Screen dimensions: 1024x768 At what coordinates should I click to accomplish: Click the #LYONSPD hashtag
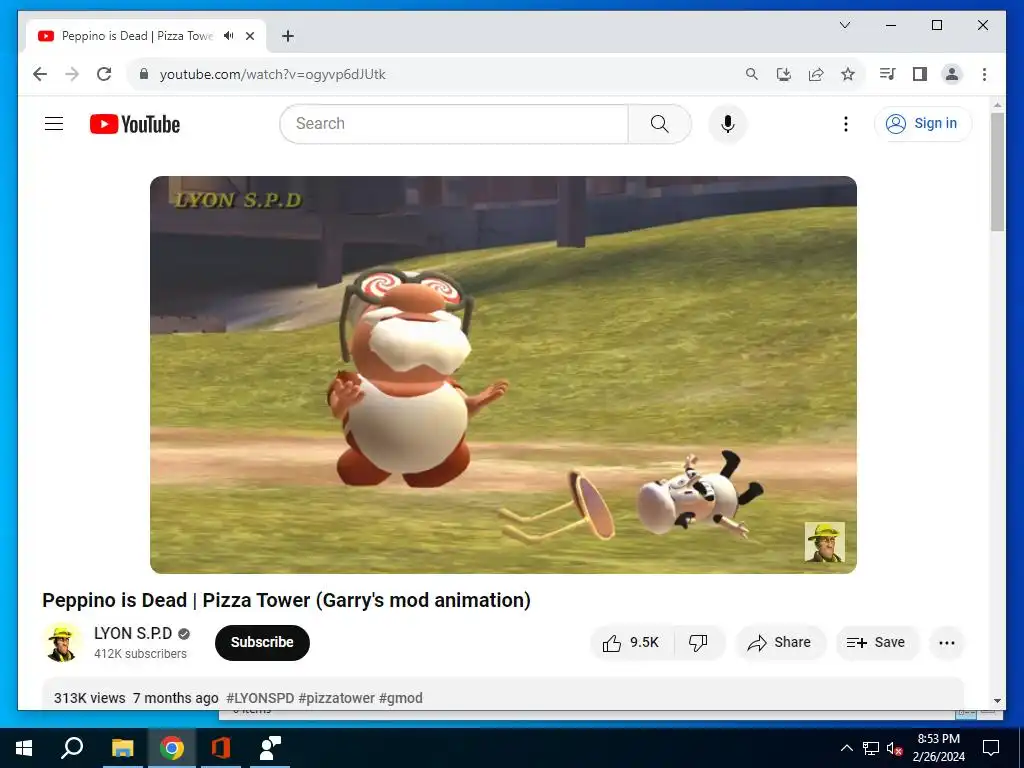pyautogui.click(x=260, y=698)
